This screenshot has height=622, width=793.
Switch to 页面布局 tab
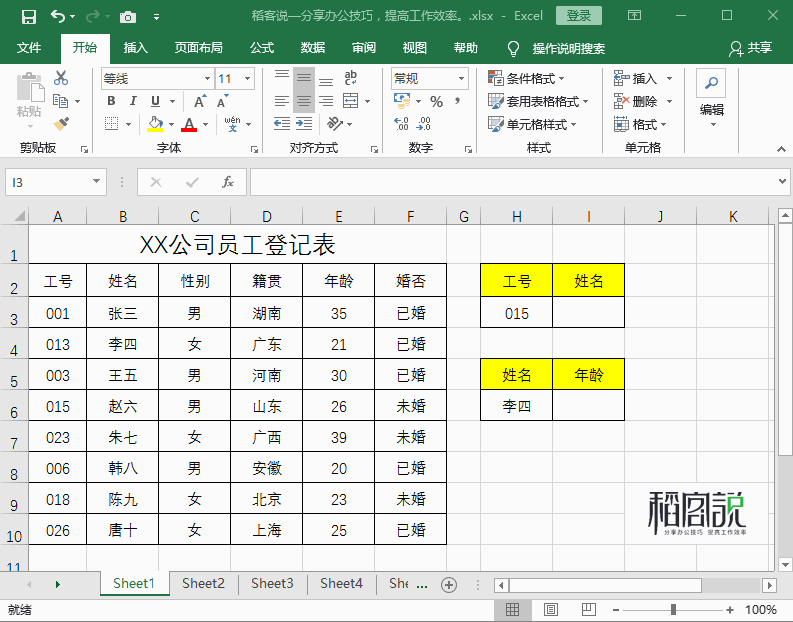(x=199, y=48)
